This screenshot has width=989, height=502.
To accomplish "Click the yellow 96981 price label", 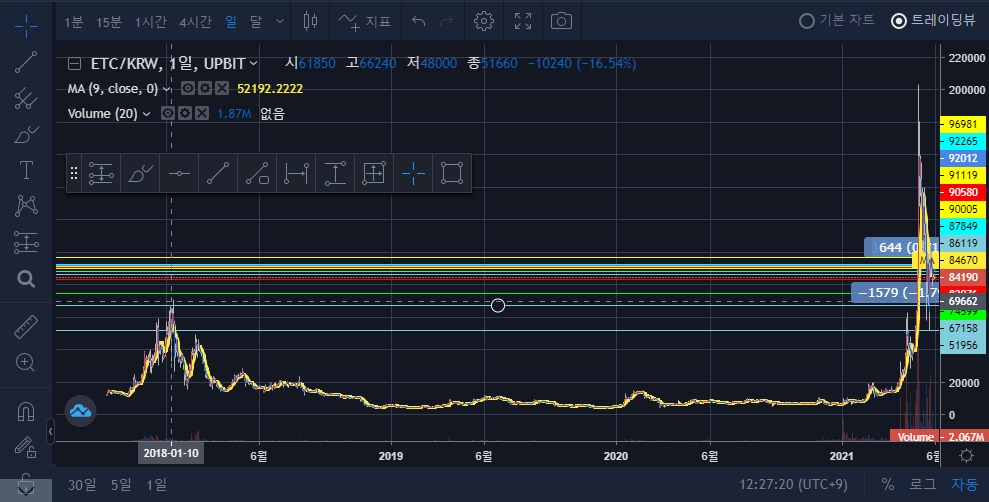I will tap(963, 124).
